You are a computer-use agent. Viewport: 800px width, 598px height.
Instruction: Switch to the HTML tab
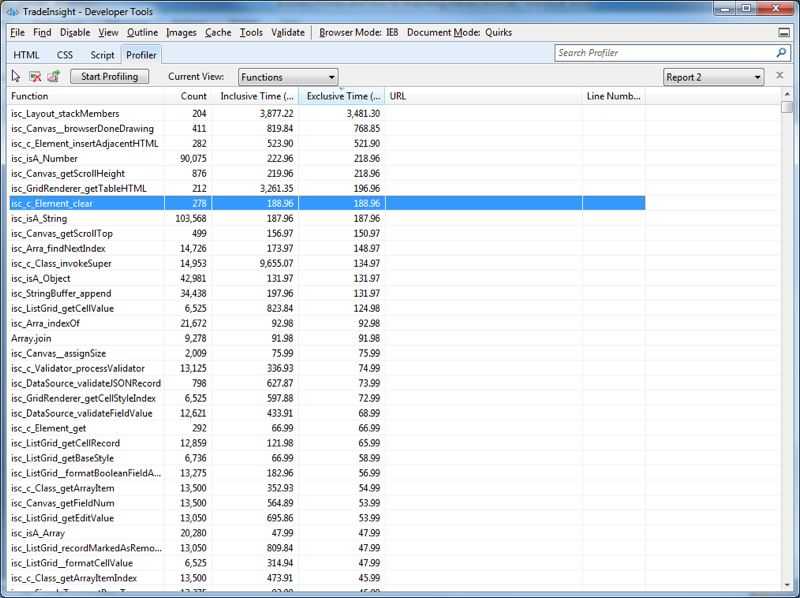27,54
